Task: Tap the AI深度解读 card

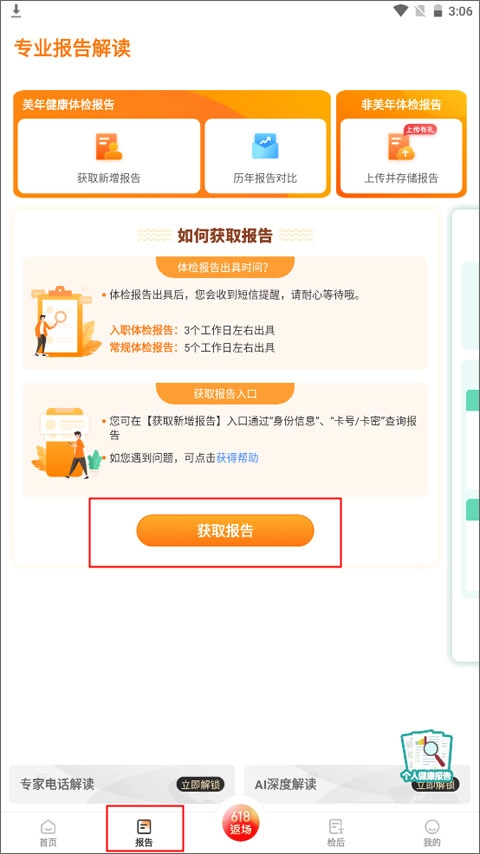Action: (x=357, y=784)
